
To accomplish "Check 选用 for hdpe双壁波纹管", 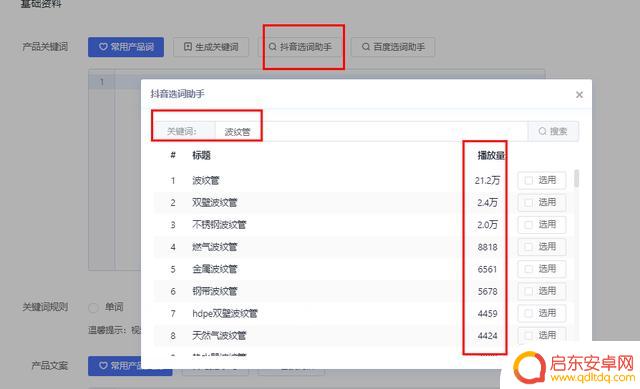I will 542,313.
